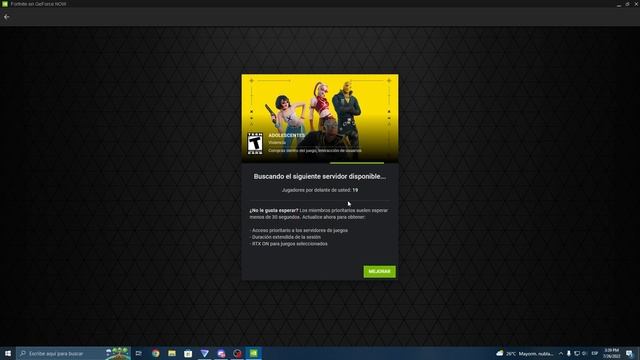Click 'Duración extendida de la sesión' line

(x=285, y=237)
